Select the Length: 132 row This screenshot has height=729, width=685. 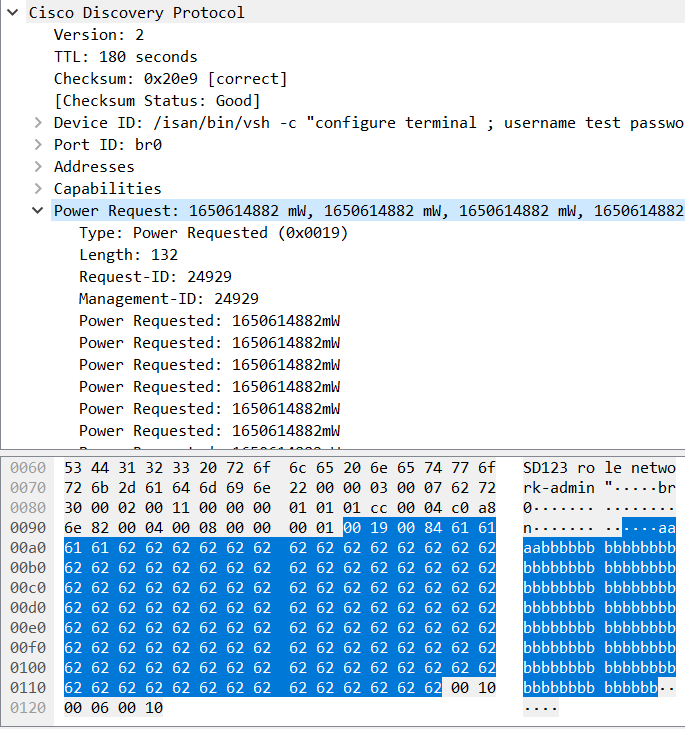click(128, 255)
